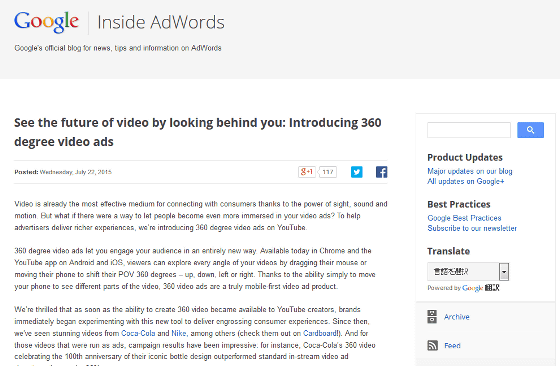The width and height of the screenshot is (560, 366).
Task: Click the Google +1 button
Action: click(x=307, y=172)
